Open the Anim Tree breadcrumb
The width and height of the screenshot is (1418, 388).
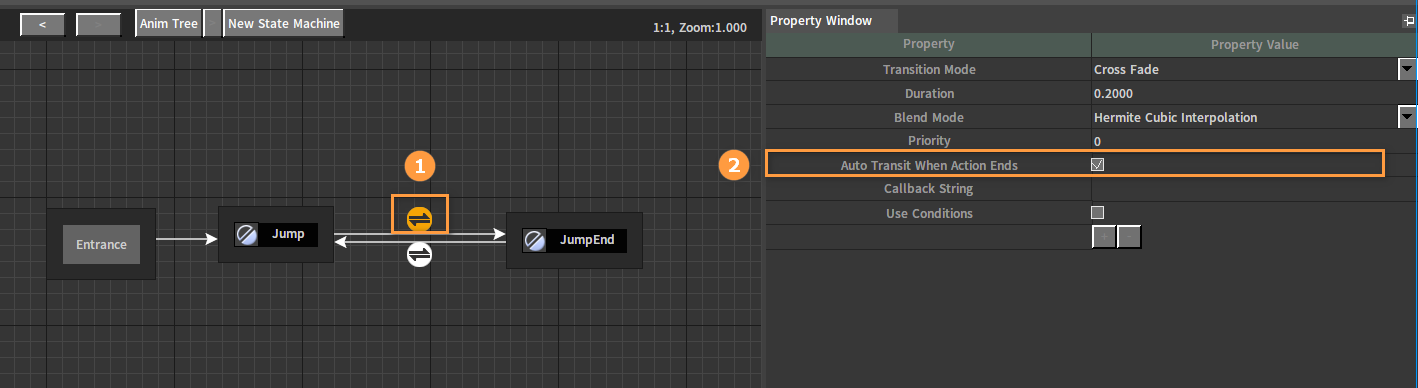tap(169, 24)
